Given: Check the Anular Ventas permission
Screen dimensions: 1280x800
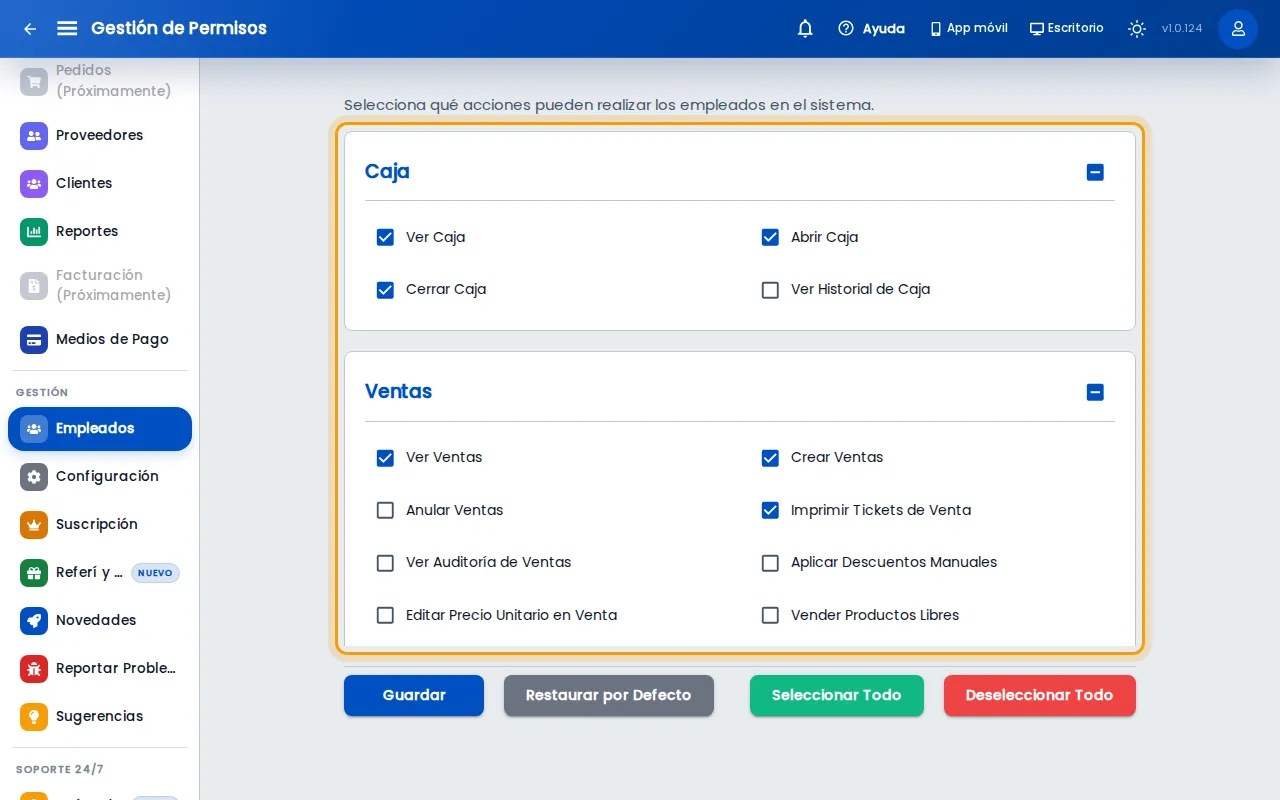Looking at the screenshot, I should pyautogui.click(x=385, y=510).
